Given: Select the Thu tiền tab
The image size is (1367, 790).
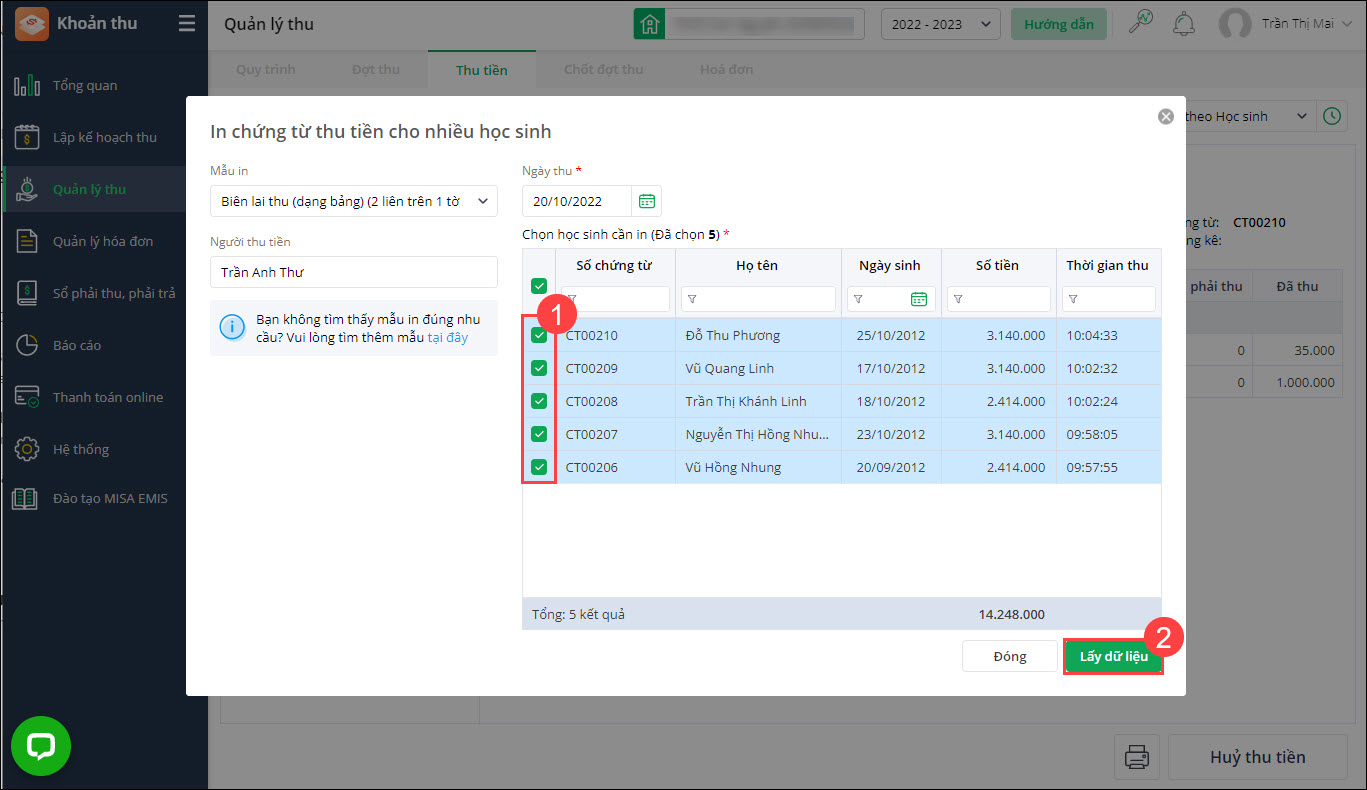Looking at the screenshot, I should pos(482,70).
